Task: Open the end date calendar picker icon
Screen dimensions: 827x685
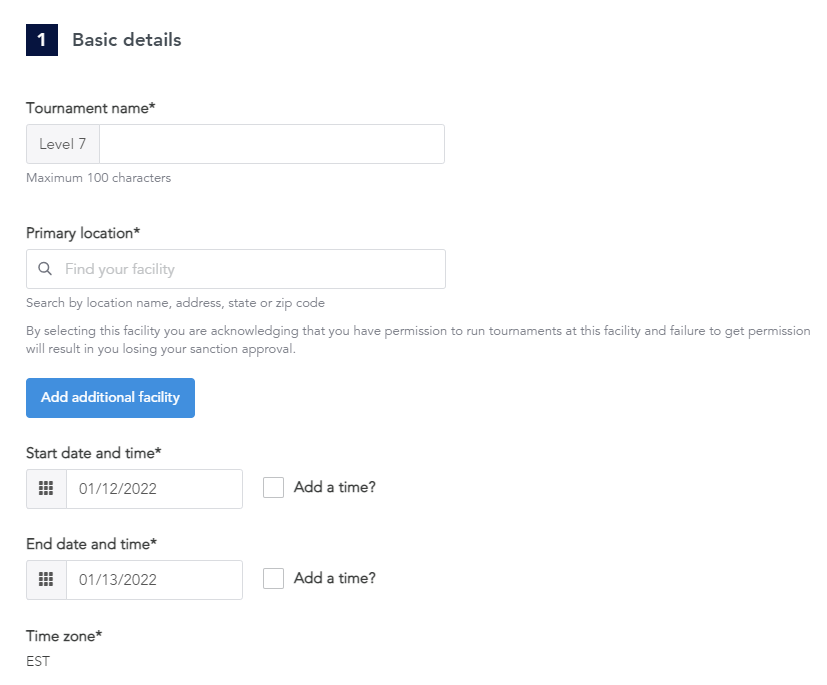Action: [46, 580]
